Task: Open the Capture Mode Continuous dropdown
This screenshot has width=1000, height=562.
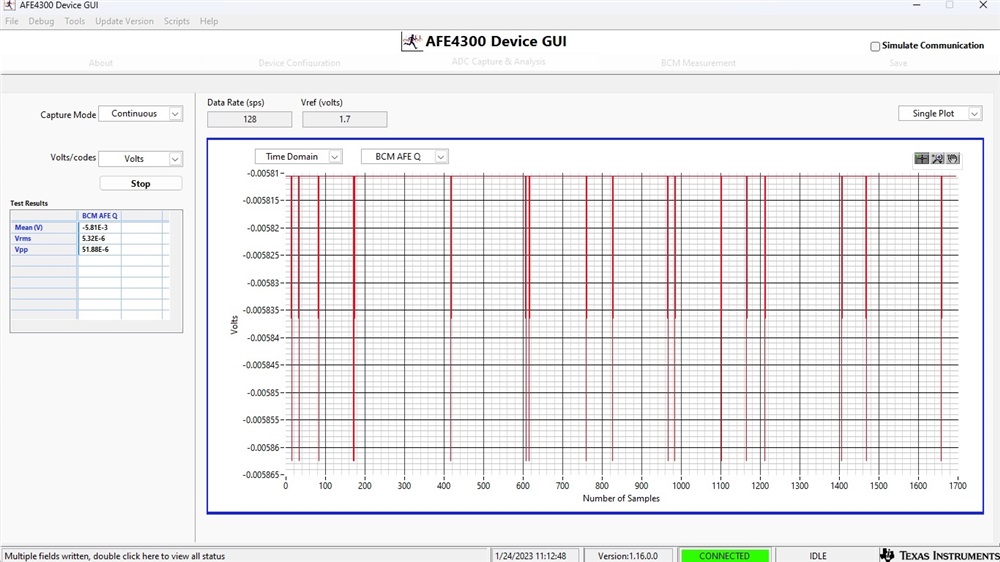Action: click(x=140, y=114)
